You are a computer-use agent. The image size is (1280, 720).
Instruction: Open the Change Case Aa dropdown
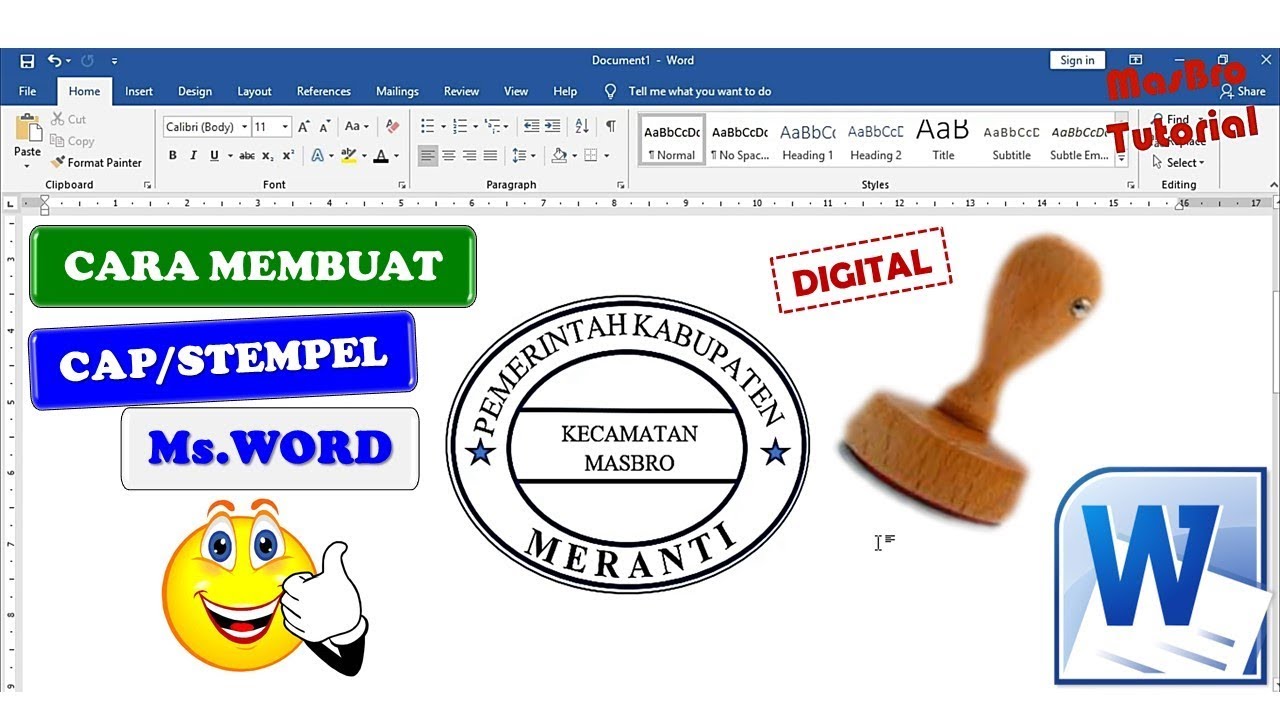pos(356,127)
